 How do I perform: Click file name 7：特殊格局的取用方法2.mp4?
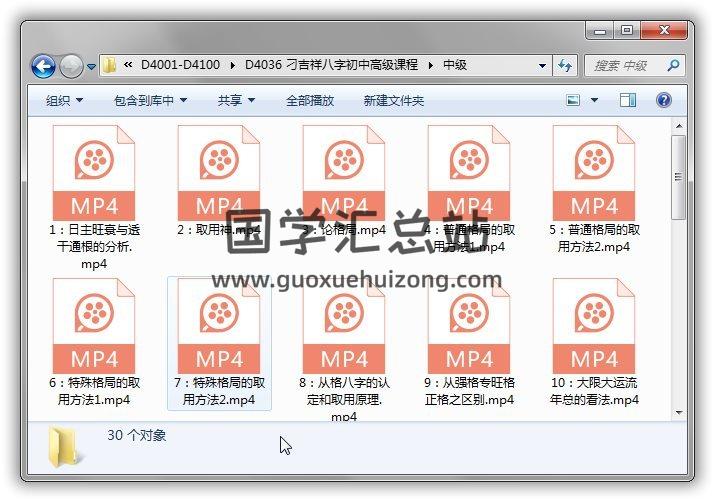[219, 391]
